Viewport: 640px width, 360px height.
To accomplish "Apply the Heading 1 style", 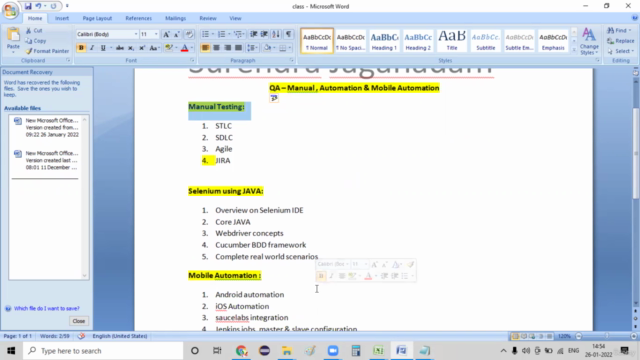I will (384, 41).
